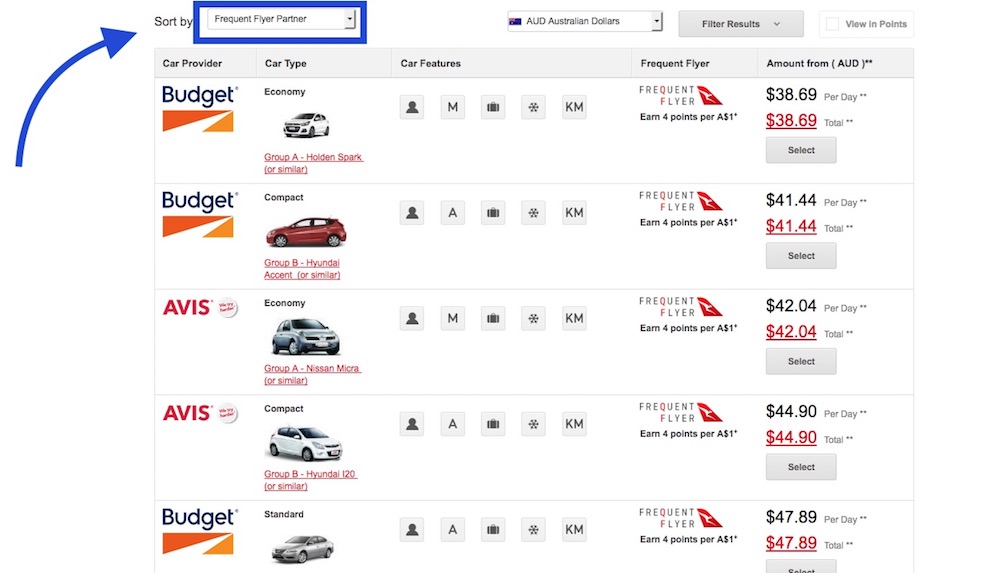Click the passenger icon for Budget Standard

412,530
